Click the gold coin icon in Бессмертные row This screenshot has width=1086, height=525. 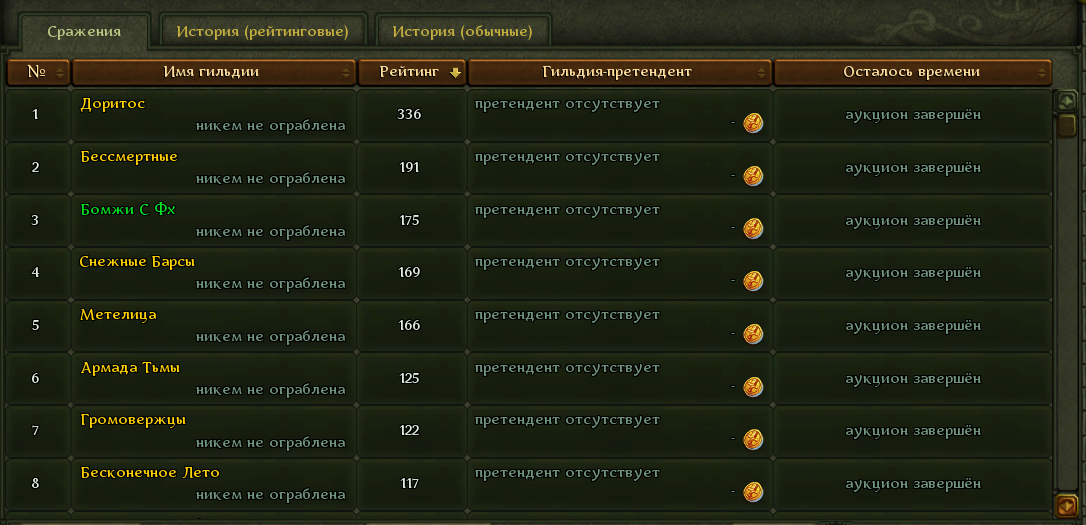753,177
